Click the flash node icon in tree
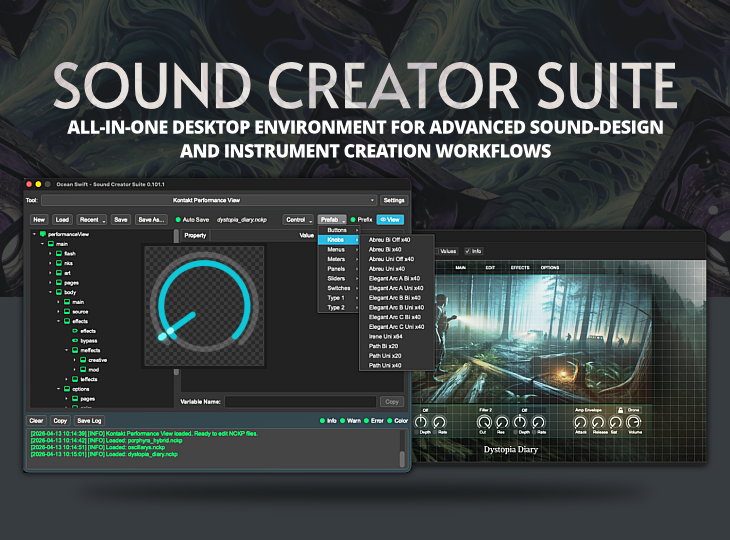The width and height of the screenshot is (730, 540). [59, 253]
